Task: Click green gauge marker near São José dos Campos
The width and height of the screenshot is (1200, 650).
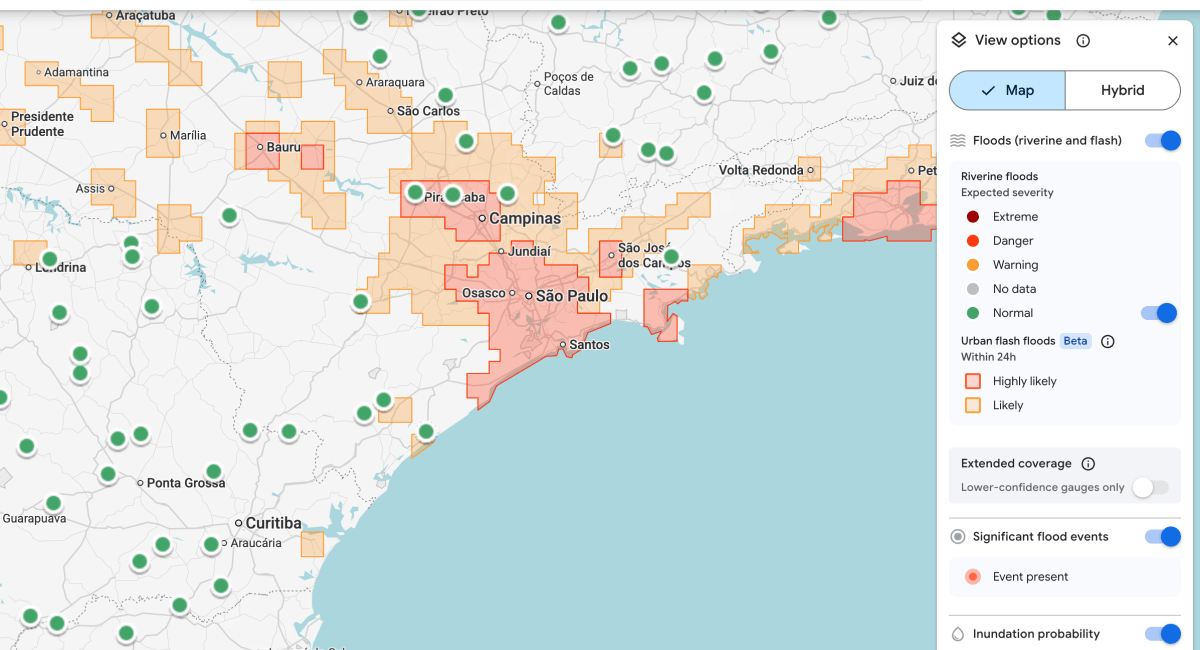Action: click(671, 257)
